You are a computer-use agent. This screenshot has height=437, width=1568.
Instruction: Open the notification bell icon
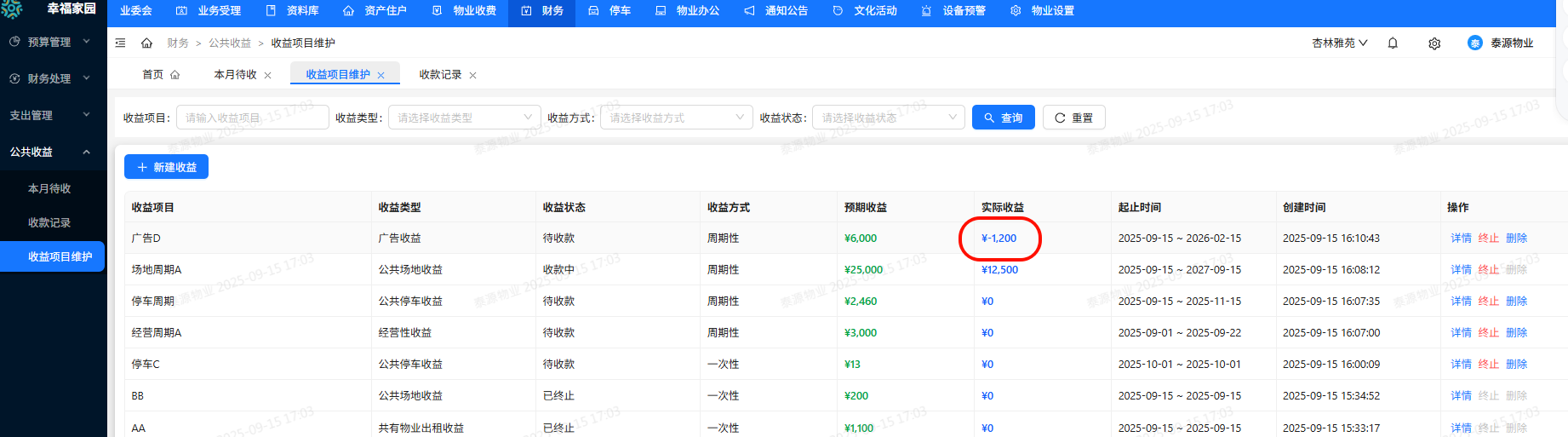click(1393, 43)
